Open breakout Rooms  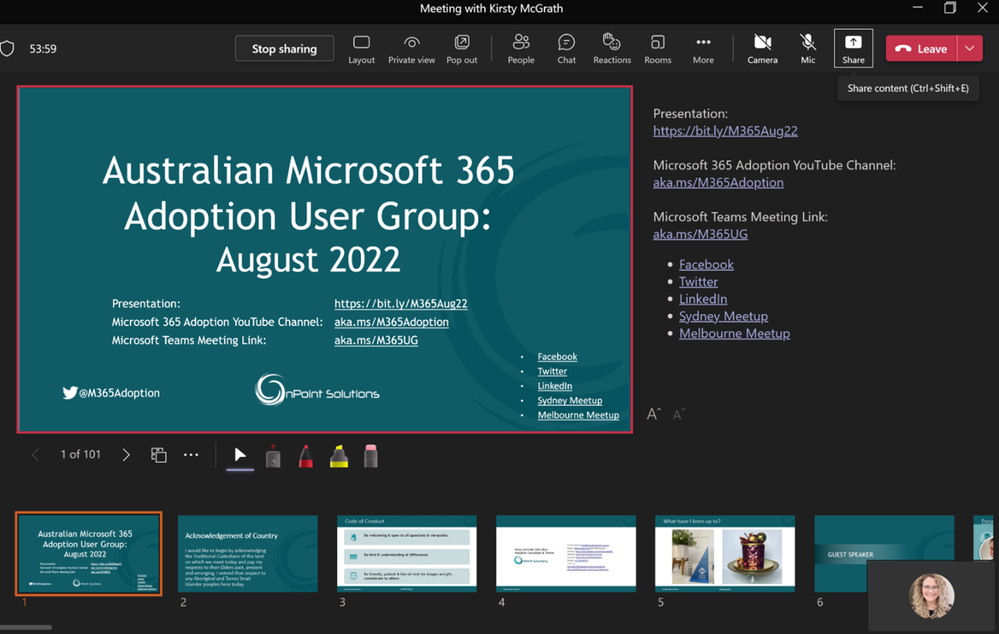click(x=658, y=49)
